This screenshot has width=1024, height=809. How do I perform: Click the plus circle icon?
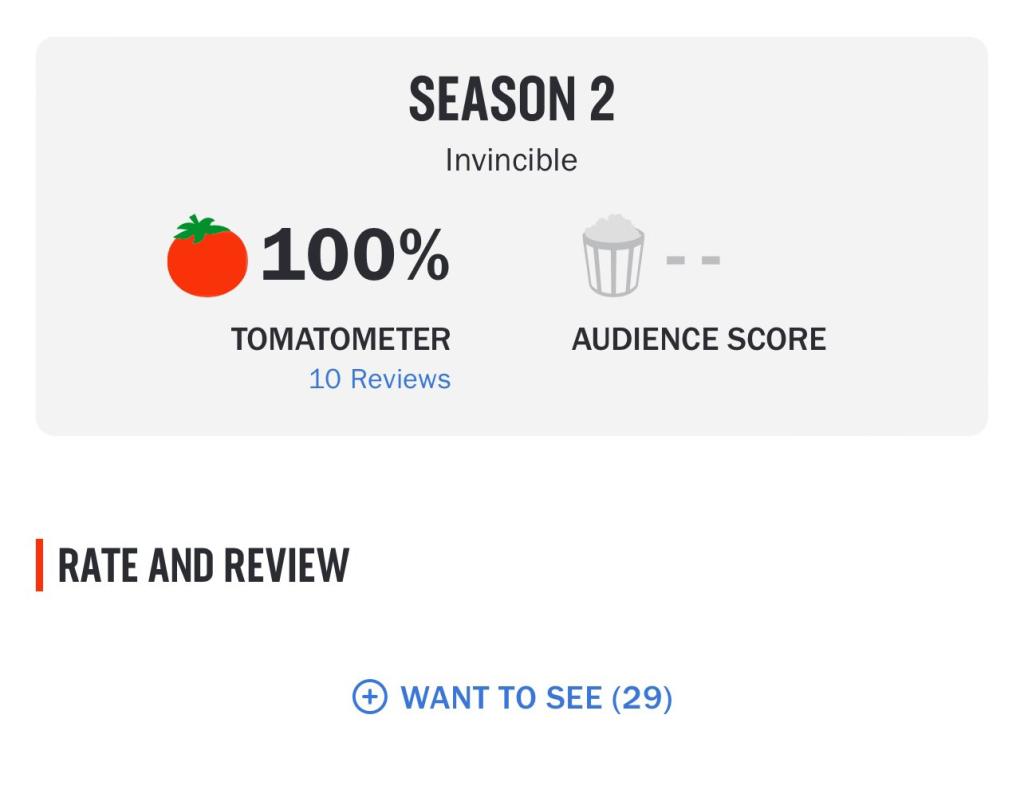pyautogui.click(x=370, y=697)
